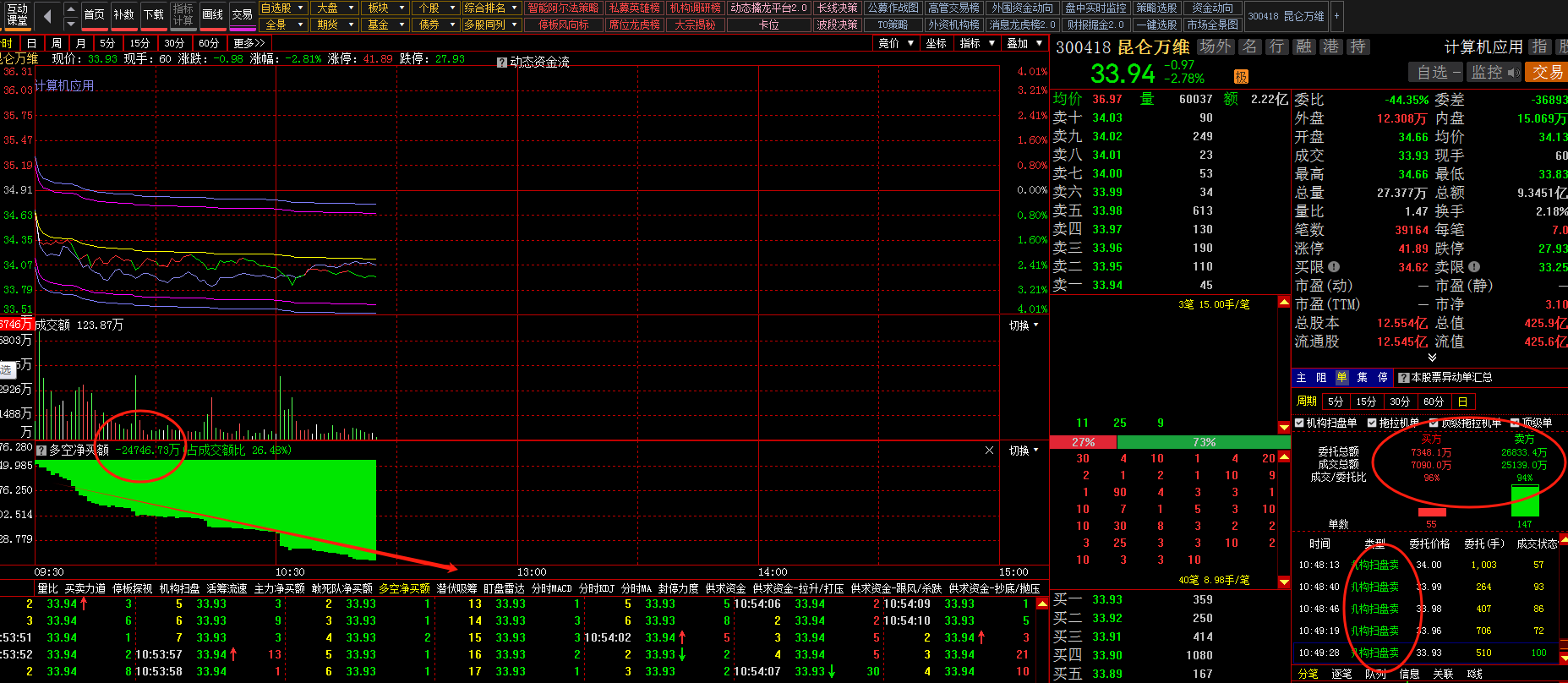The height and width of the screenshot is (683, 1568).
Task: Toggle the 顶级单 checkbox
Action: pyautogui.click(x=1515, y=423)
